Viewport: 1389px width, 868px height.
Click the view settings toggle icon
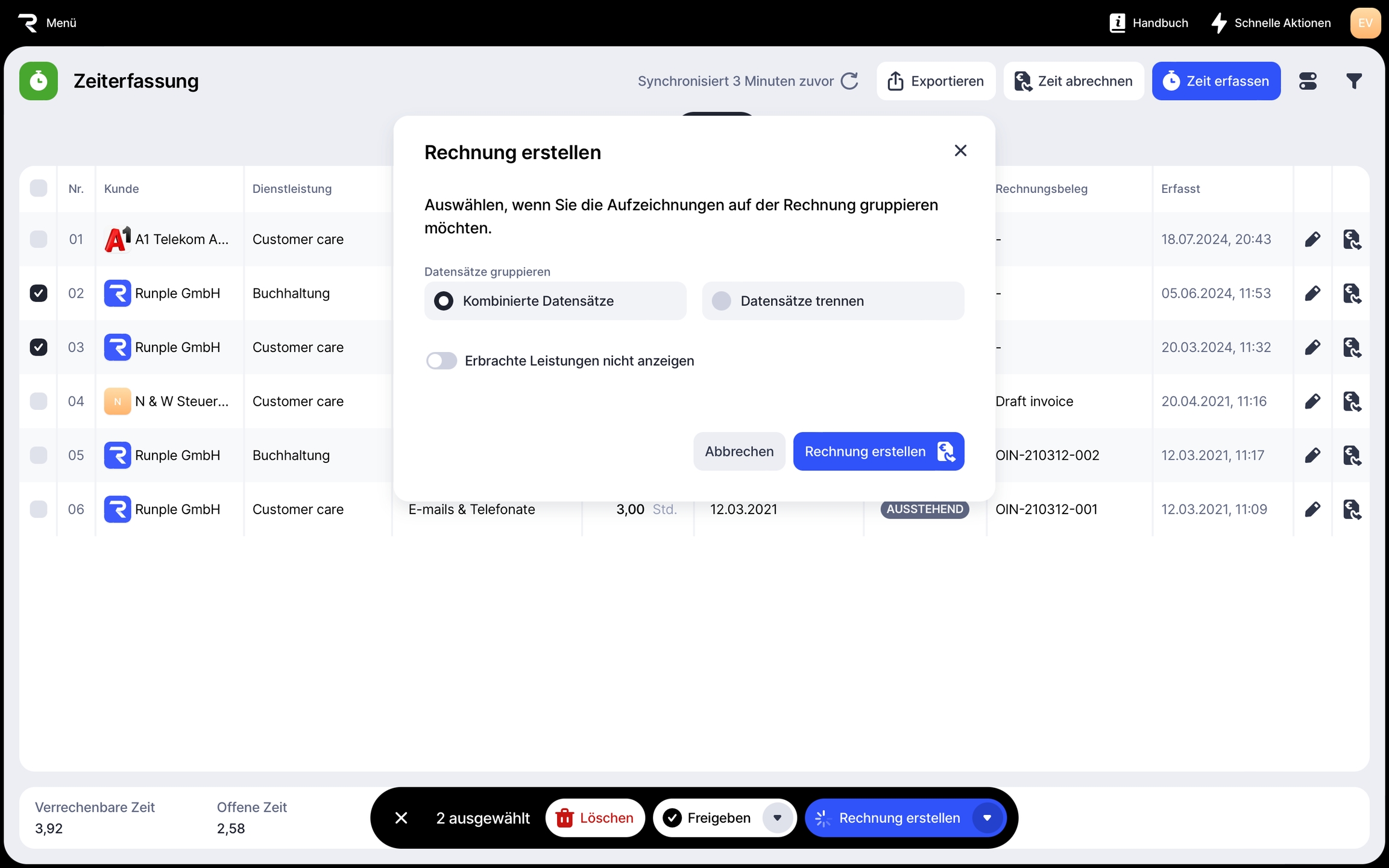tap(1308, 81)
